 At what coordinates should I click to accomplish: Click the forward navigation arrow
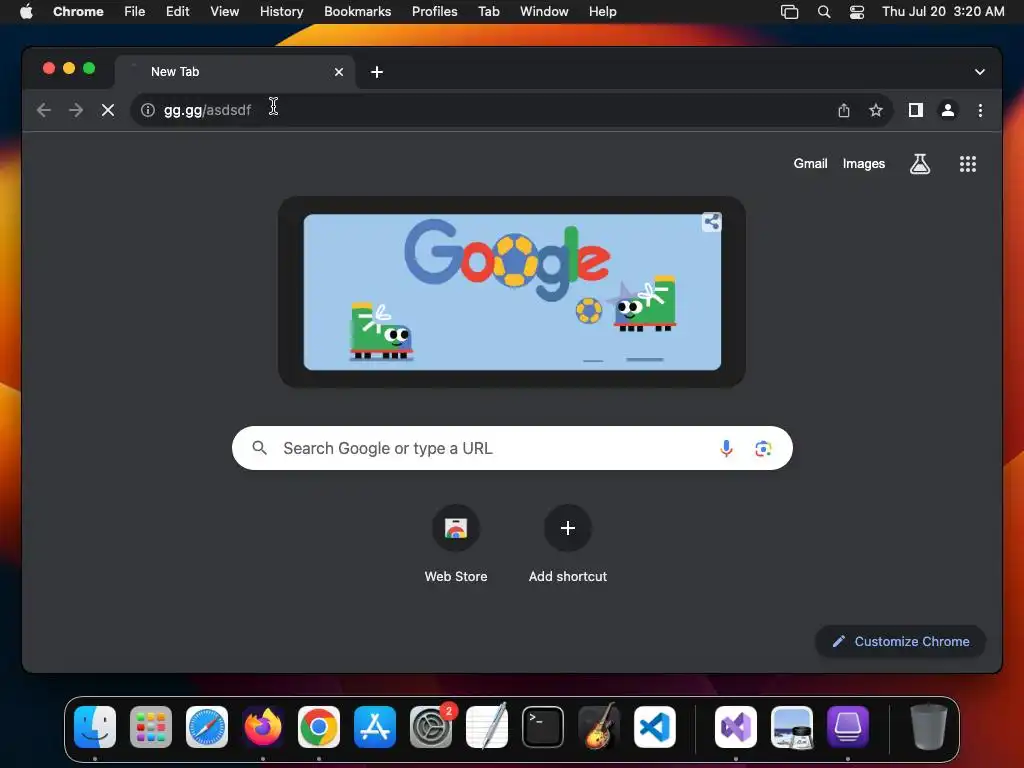click(x=76, y=110)
